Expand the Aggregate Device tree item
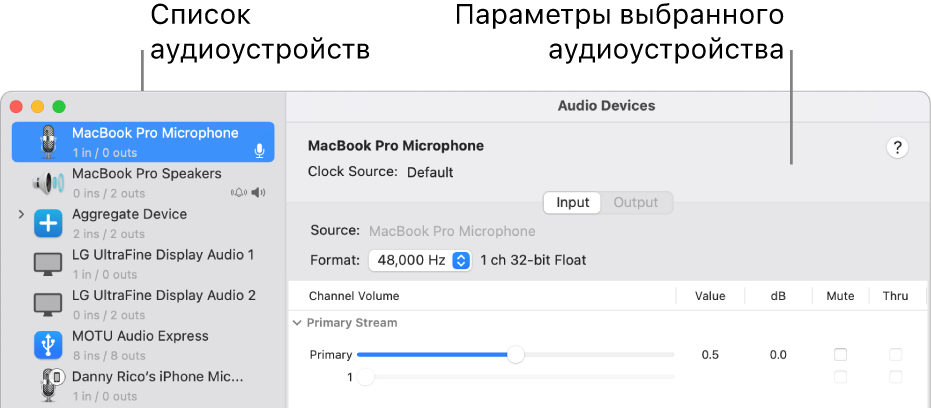The width and height of the screenshot is (931, 410). [x=21, y=214]
